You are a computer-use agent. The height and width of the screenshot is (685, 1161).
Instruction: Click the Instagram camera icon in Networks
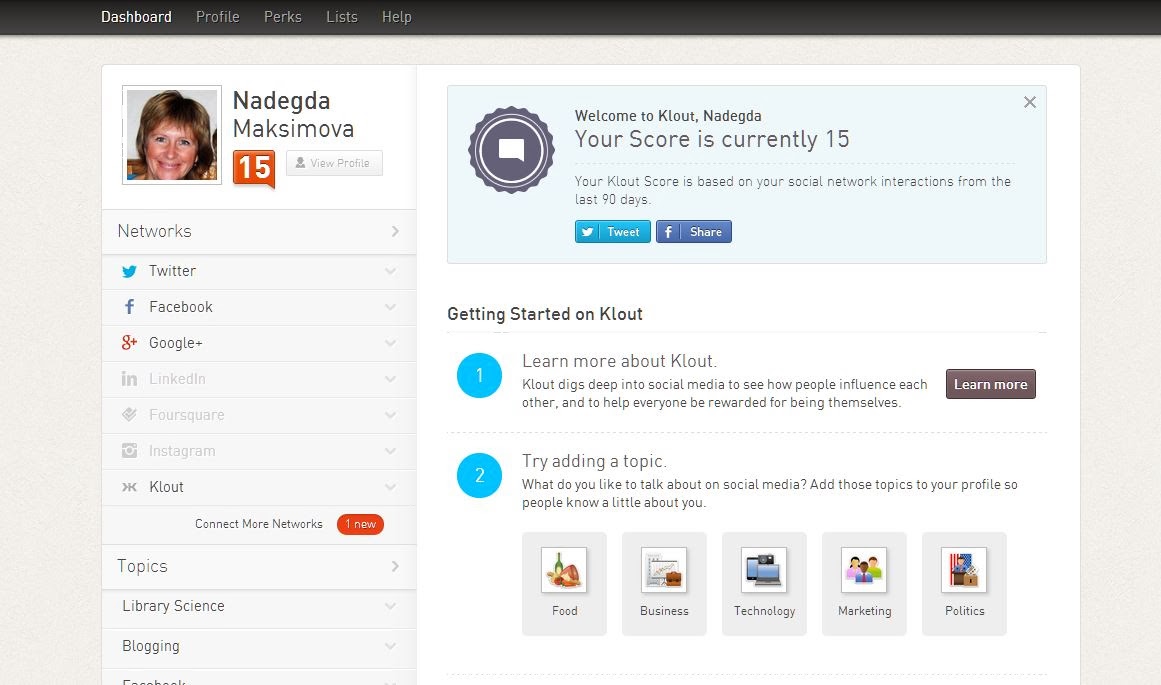point(129,450)
